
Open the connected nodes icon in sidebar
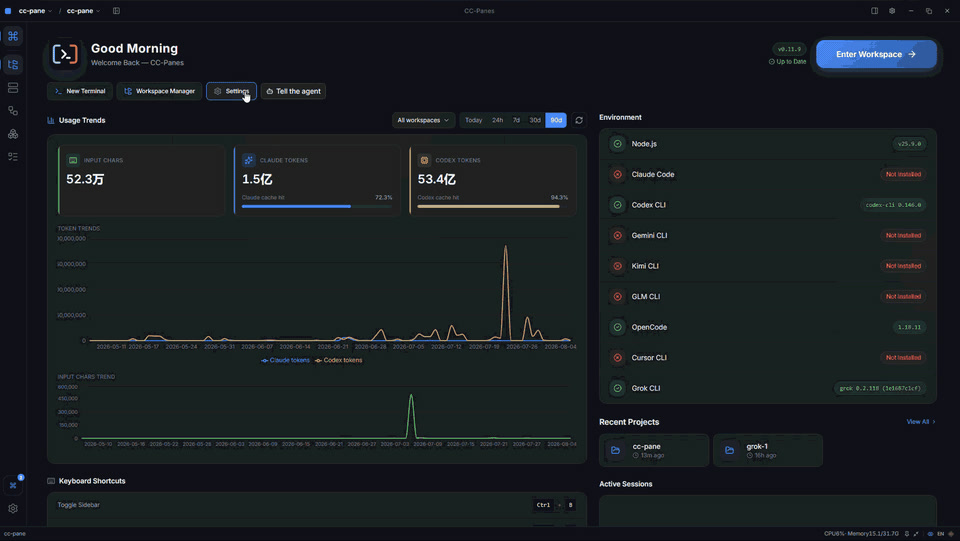(x=13, y=111)
